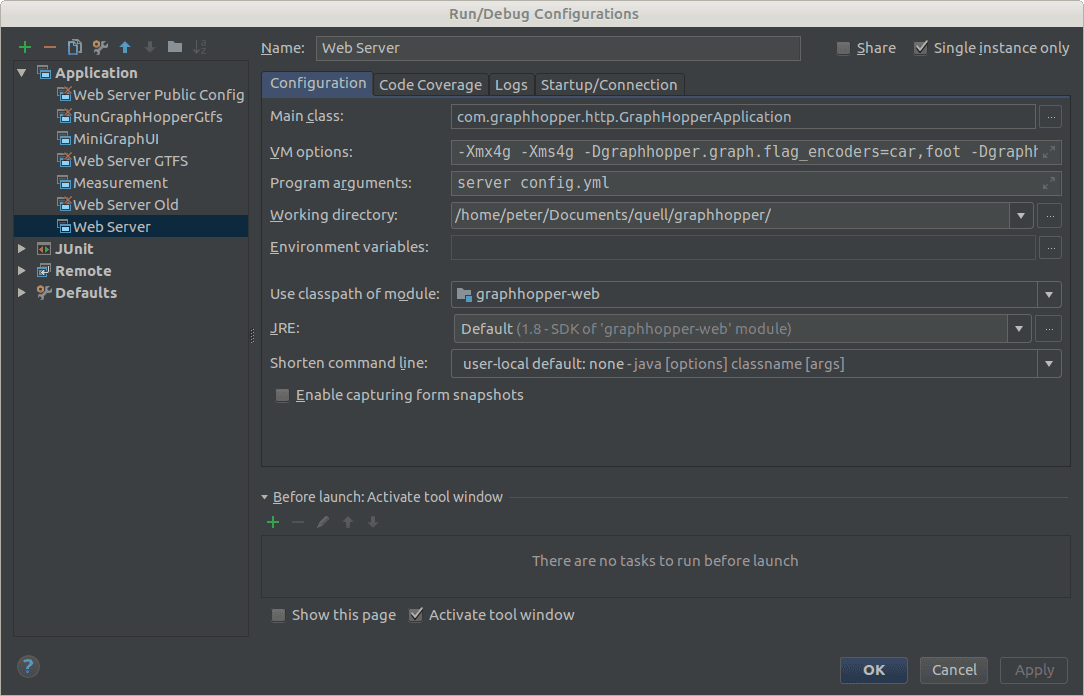Click the Environment variables field
Screen dimensions: 1084x696
pyautogui.click(x=743, y=247)
